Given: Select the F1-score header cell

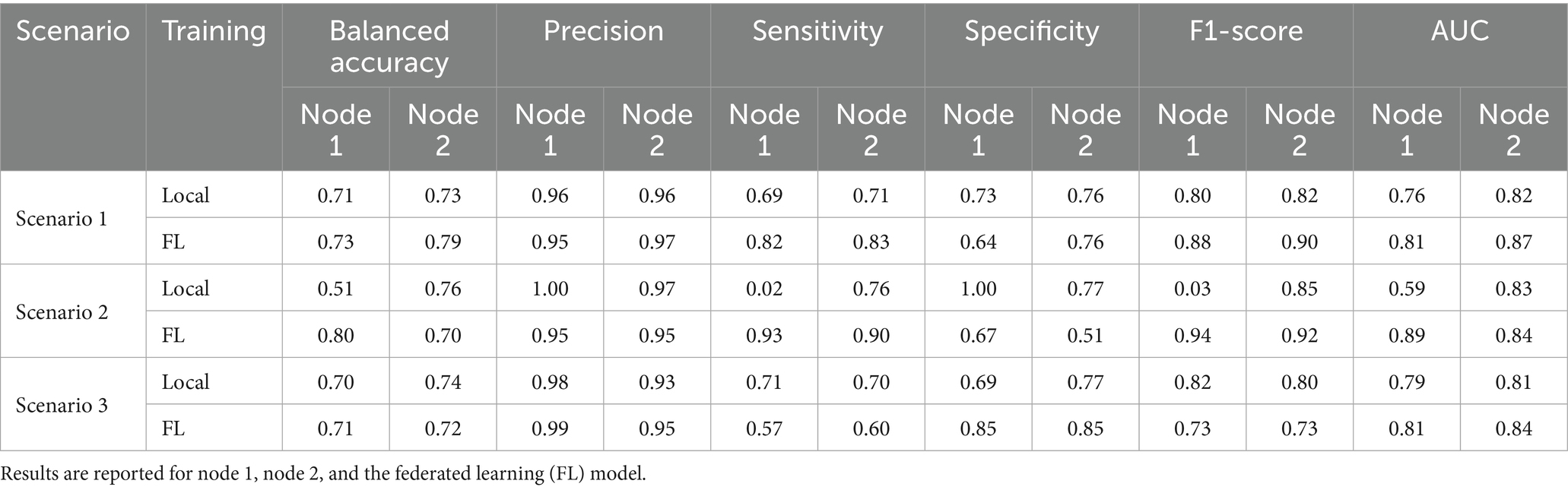Looking at the screenshot, I should [1246, 31].
